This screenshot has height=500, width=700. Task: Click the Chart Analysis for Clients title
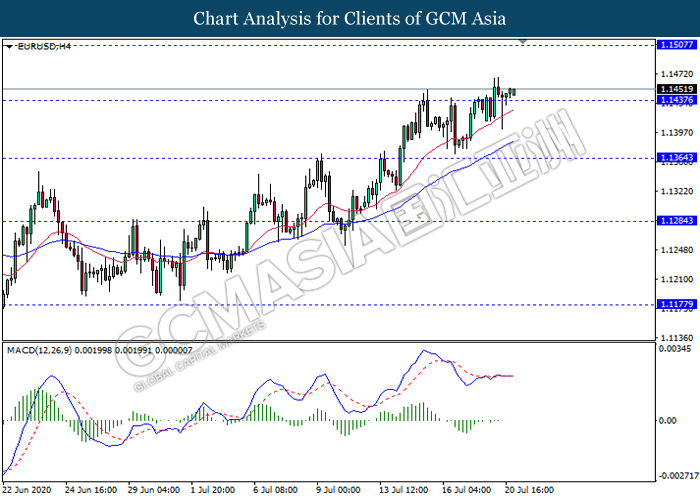tap(350, 18)
